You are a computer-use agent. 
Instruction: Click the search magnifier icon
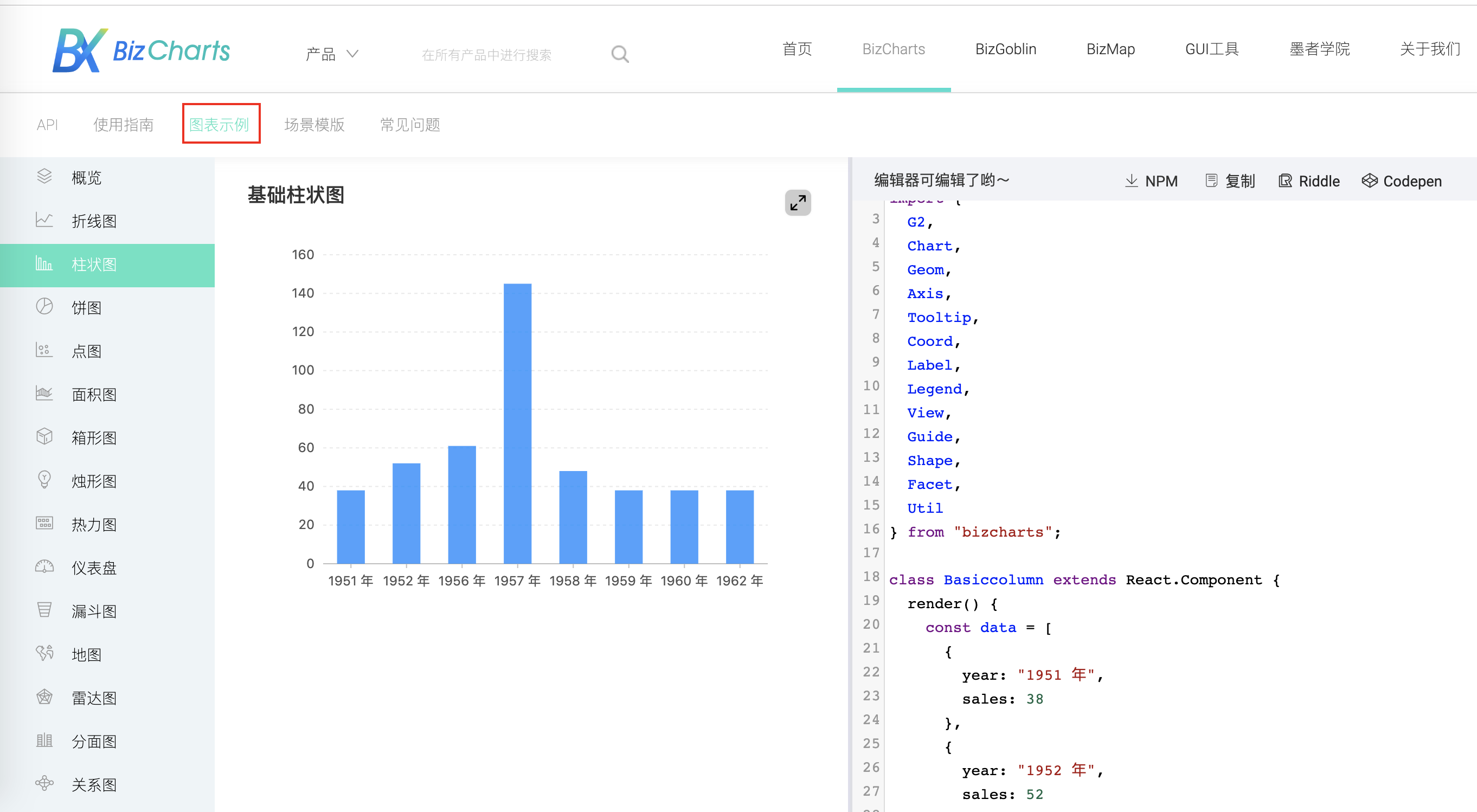pyautogui.click(x=620, y=53)
